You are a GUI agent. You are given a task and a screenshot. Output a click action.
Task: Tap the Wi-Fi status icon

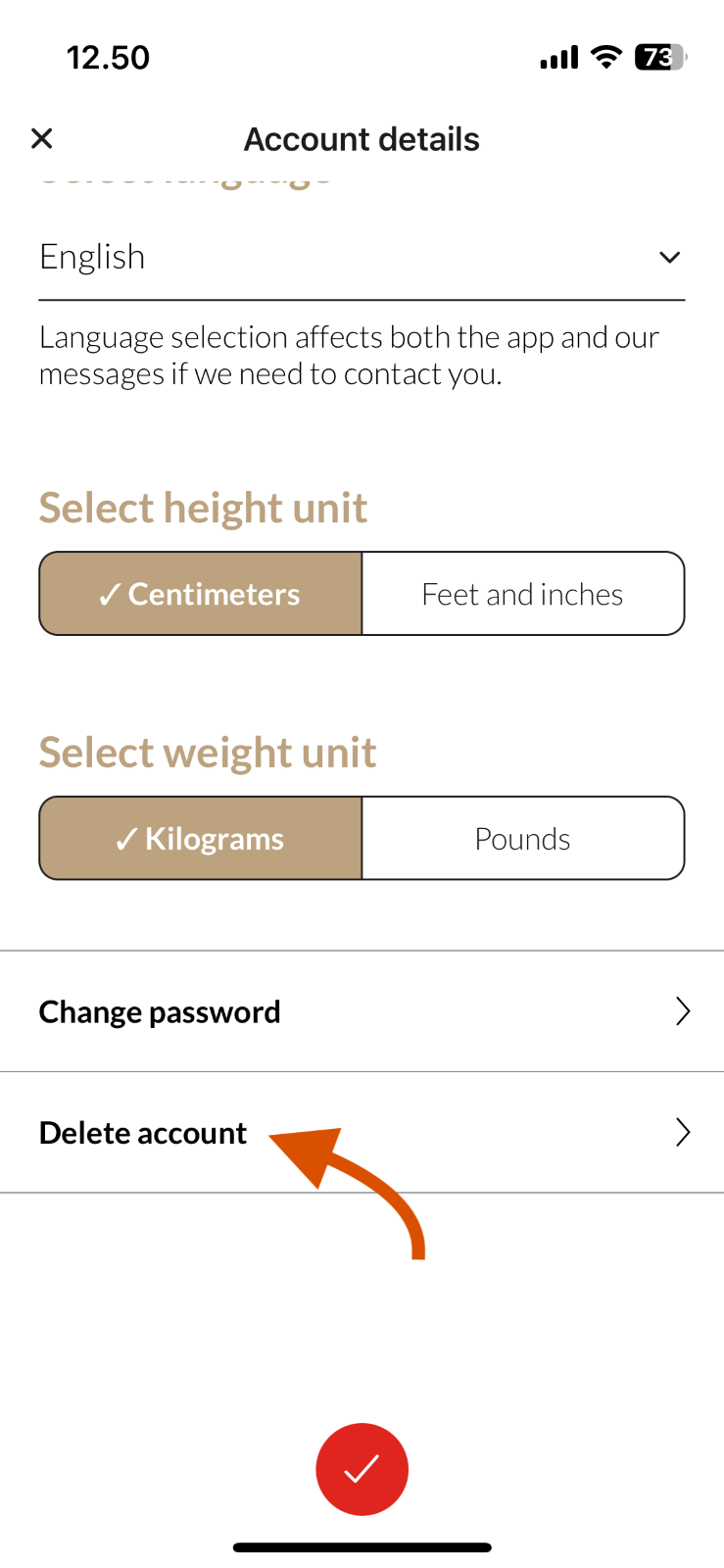point(607,57)
